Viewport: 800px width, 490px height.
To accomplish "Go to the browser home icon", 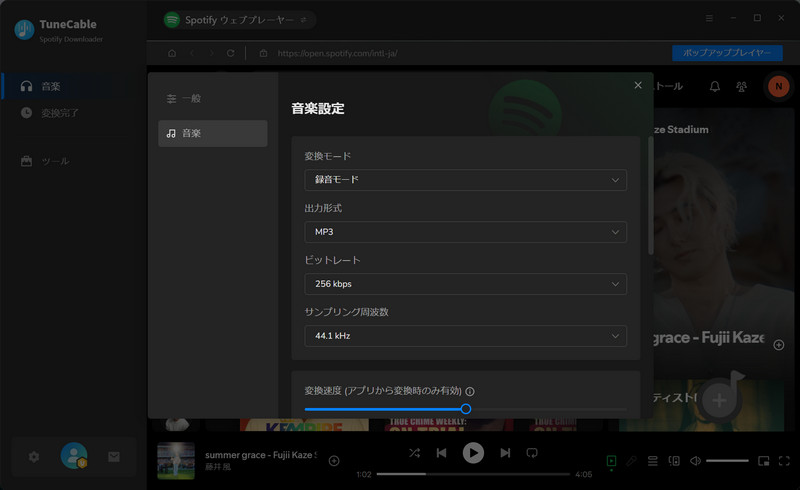I will 172,53.
